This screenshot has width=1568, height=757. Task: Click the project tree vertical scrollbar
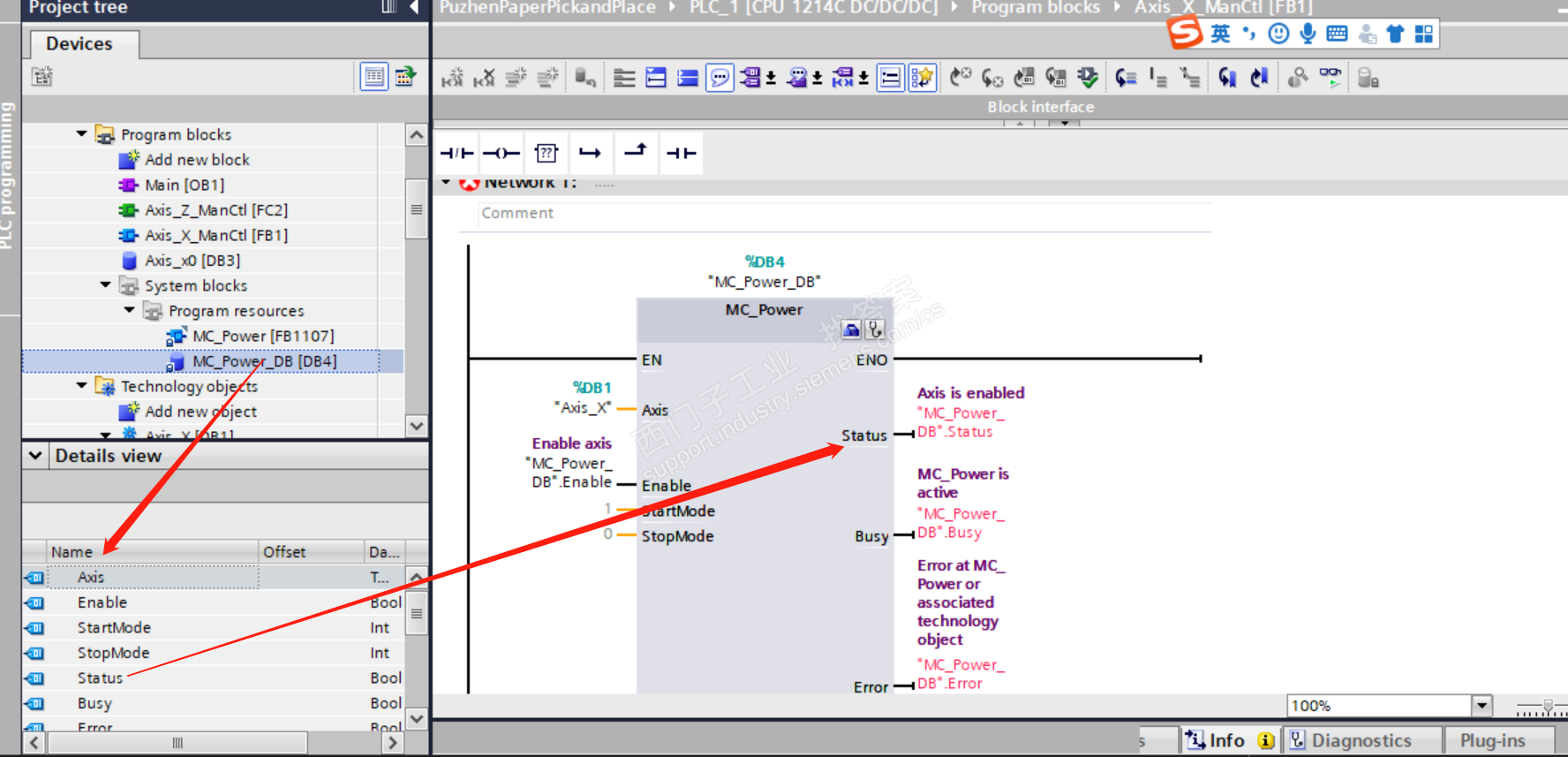pyautogui.click(x=417, y=209)
